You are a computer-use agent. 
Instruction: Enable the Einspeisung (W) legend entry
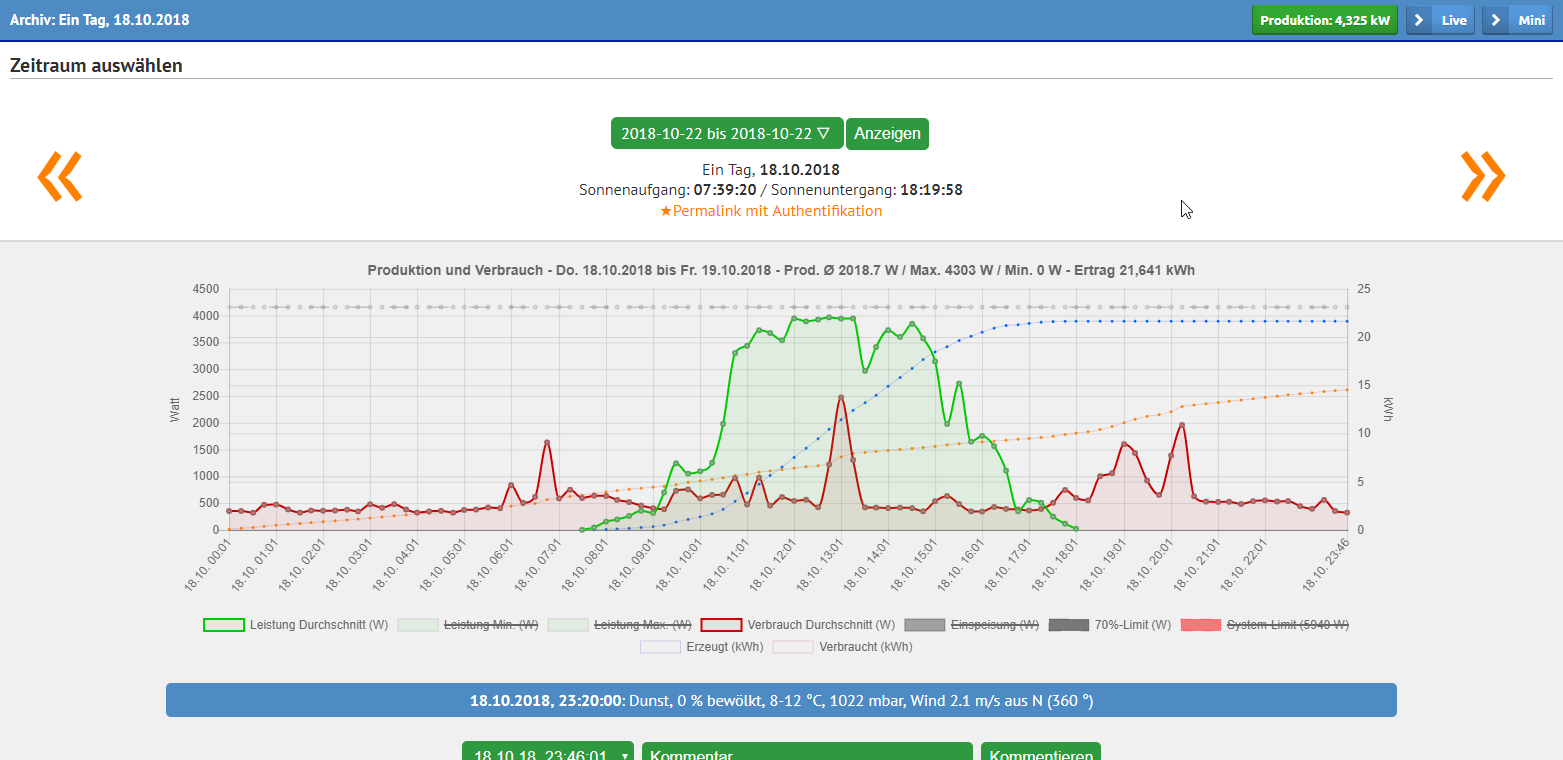coord(971,625)
